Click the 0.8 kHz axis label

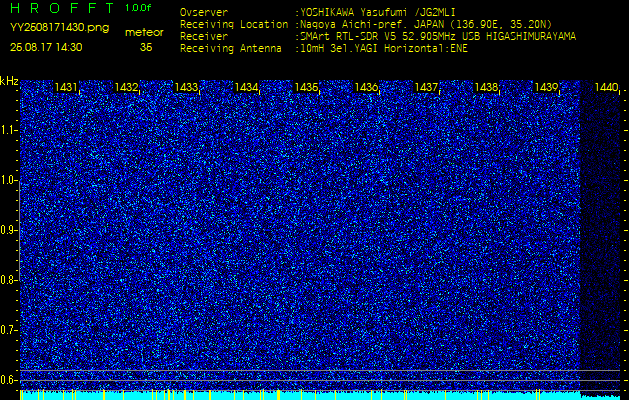click(x=9, y=280)
